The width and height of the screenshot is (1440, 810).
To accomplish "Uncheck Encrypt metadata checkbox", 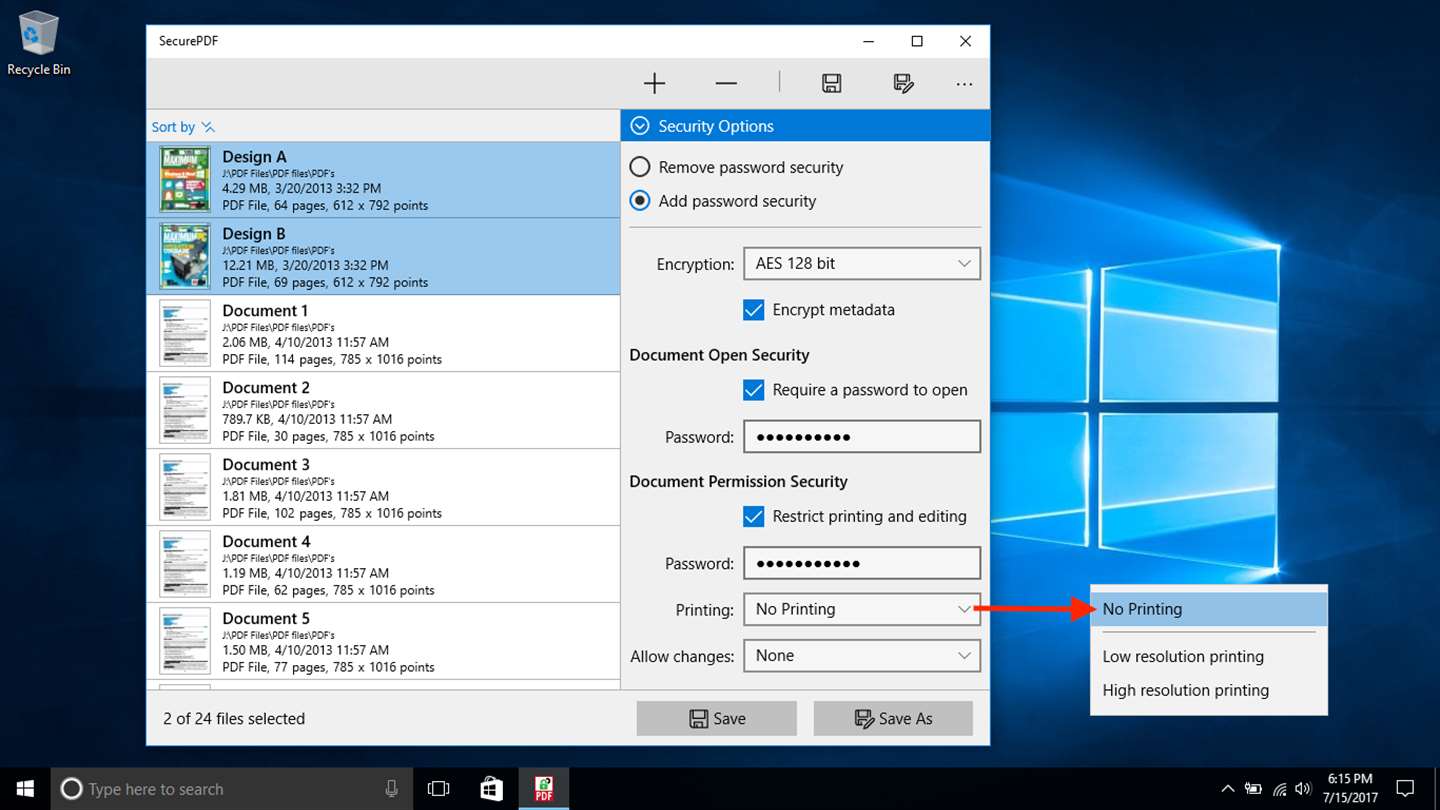I will click(x=754, y=310).
